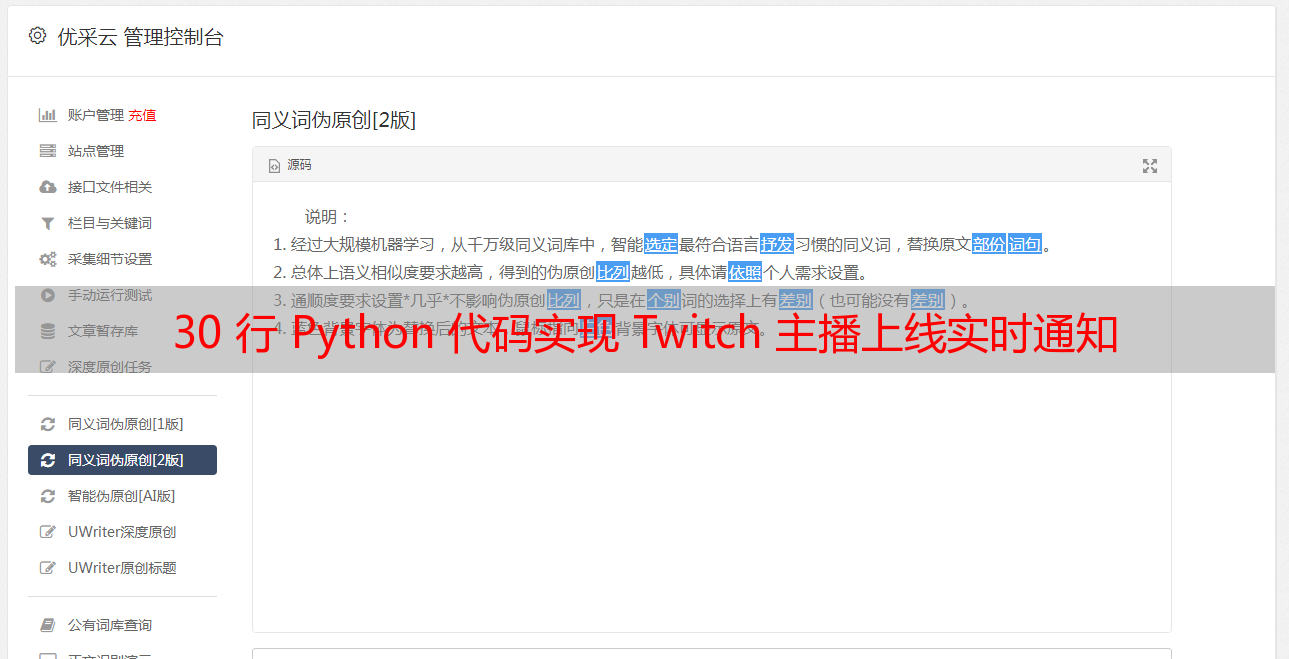Viewport: 1289px width, 659px height.
Task: Click the refresh icon next to 同义词伪原创[1版]
Action: [x=47, y=424]
